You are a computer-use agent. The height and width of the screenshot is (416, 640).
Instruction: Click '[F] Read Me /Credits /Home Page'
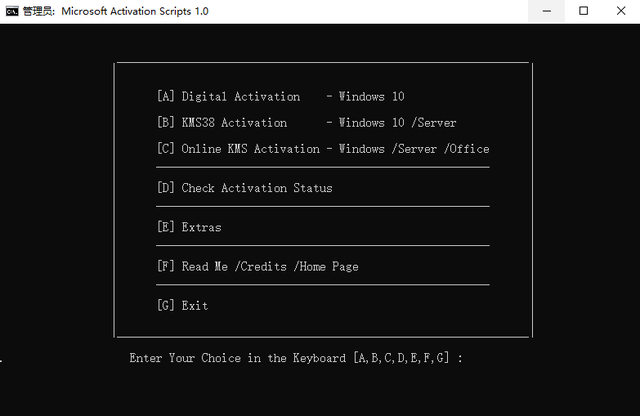(258, 266)
